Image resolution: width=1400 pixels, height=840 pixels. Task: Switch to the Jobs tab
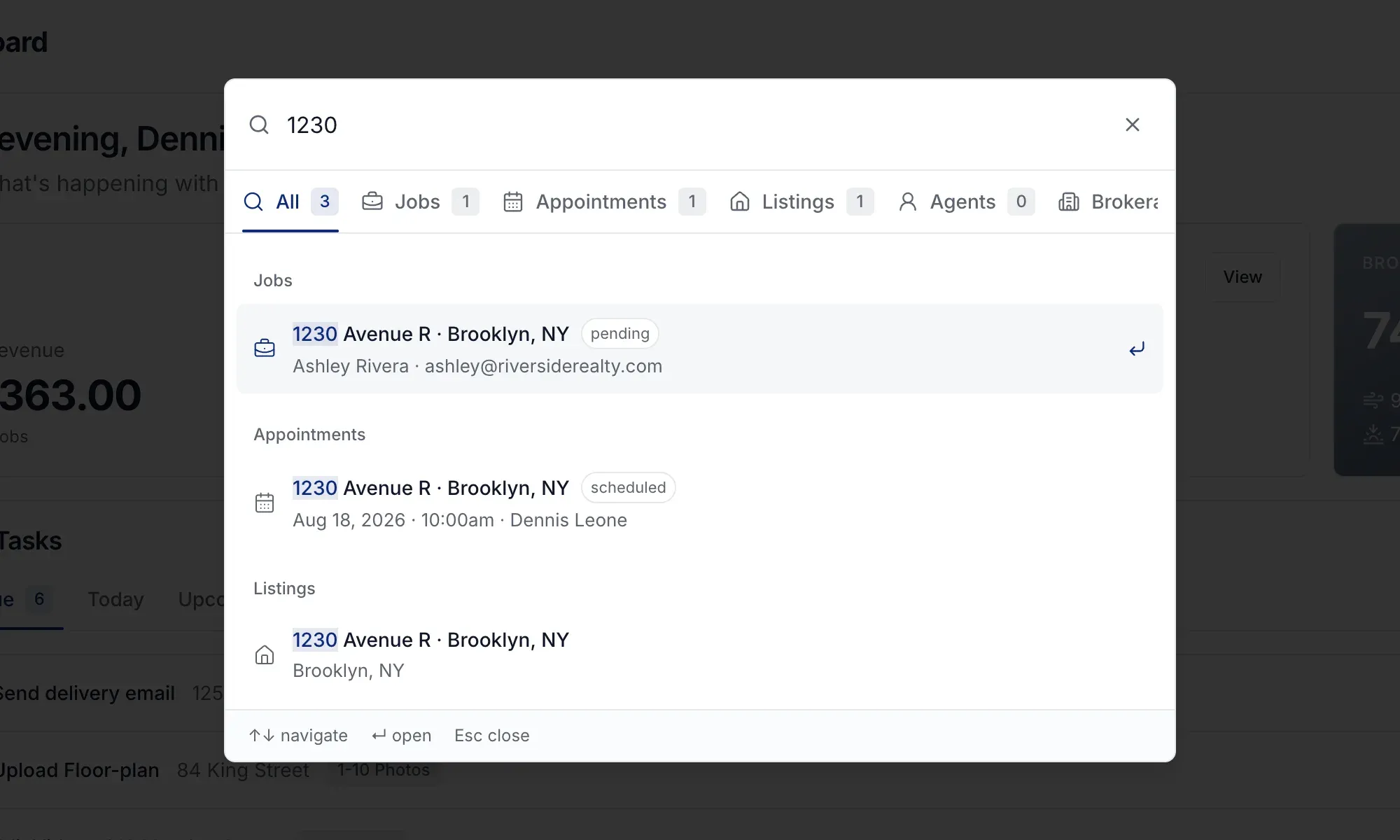pos(420,202)
